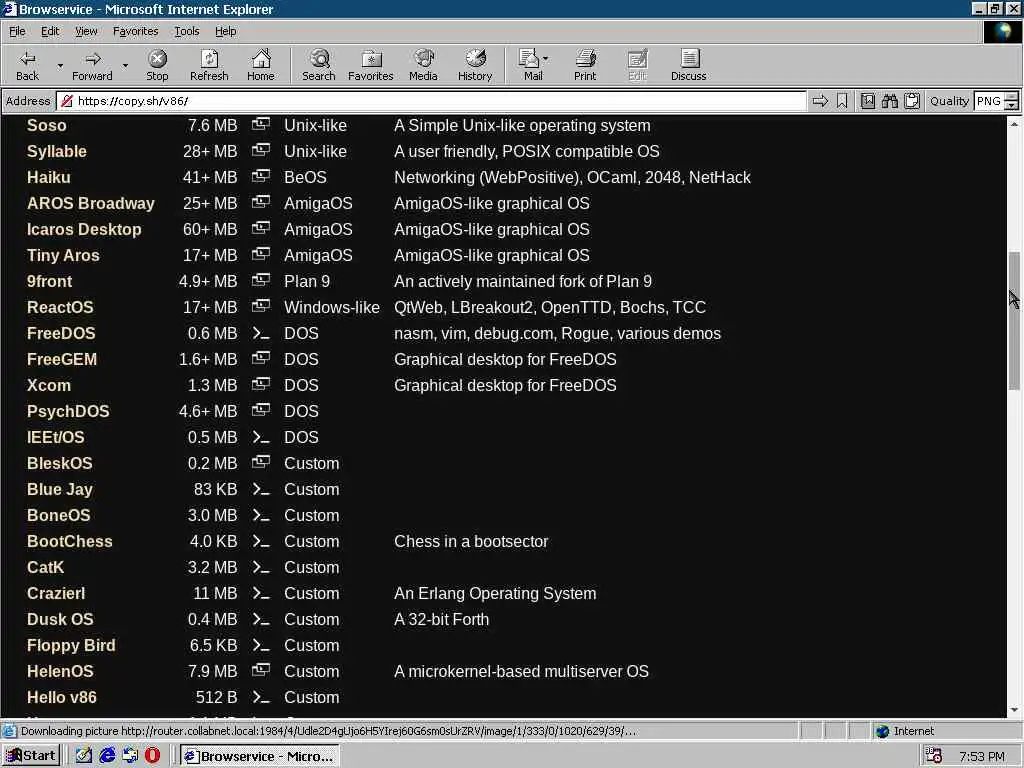Screen dimensions: 1024x768
Task: Click the Browservice taskbar button
Action: 260,756
